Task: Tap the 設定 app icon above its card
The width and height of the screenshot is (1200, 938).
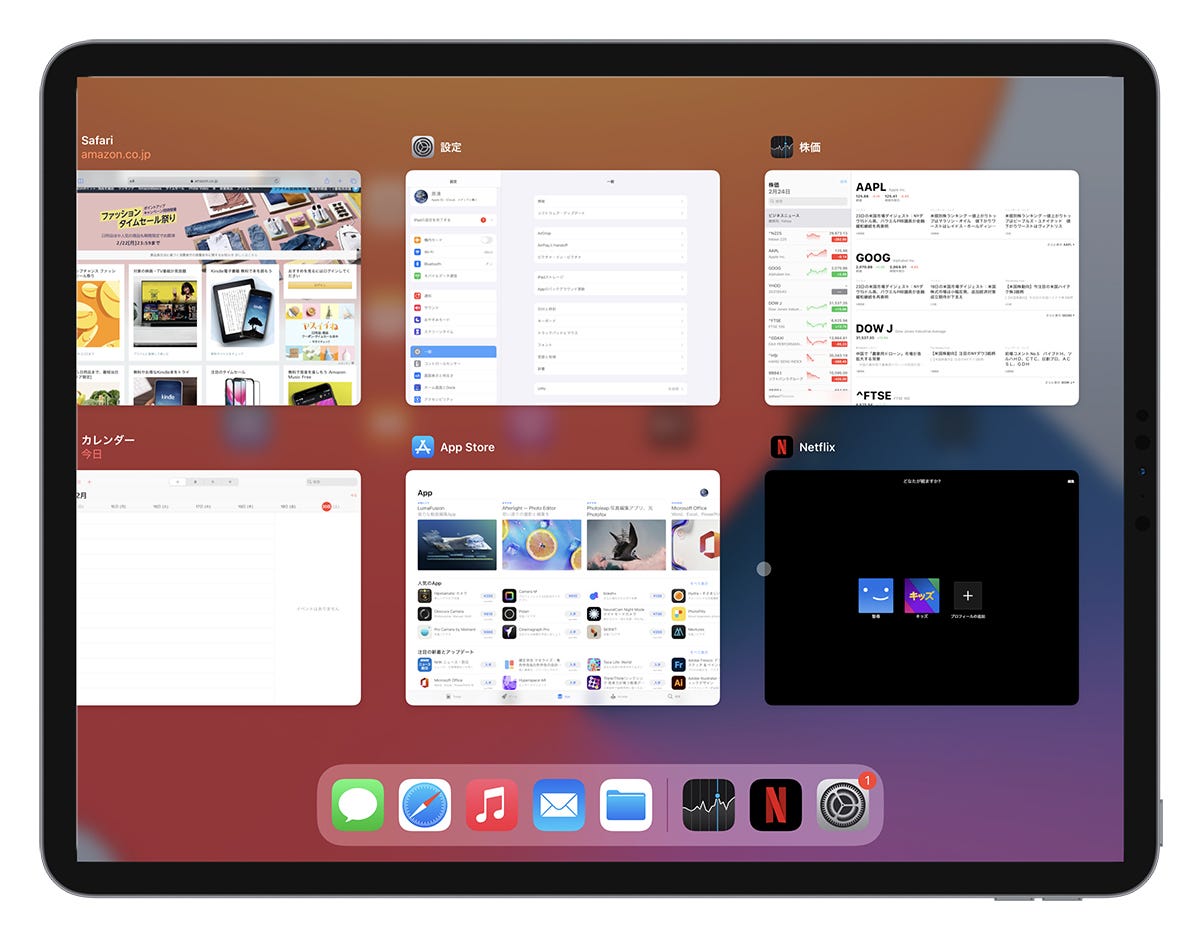Action: pyautogui.click(x=423, y=147)
